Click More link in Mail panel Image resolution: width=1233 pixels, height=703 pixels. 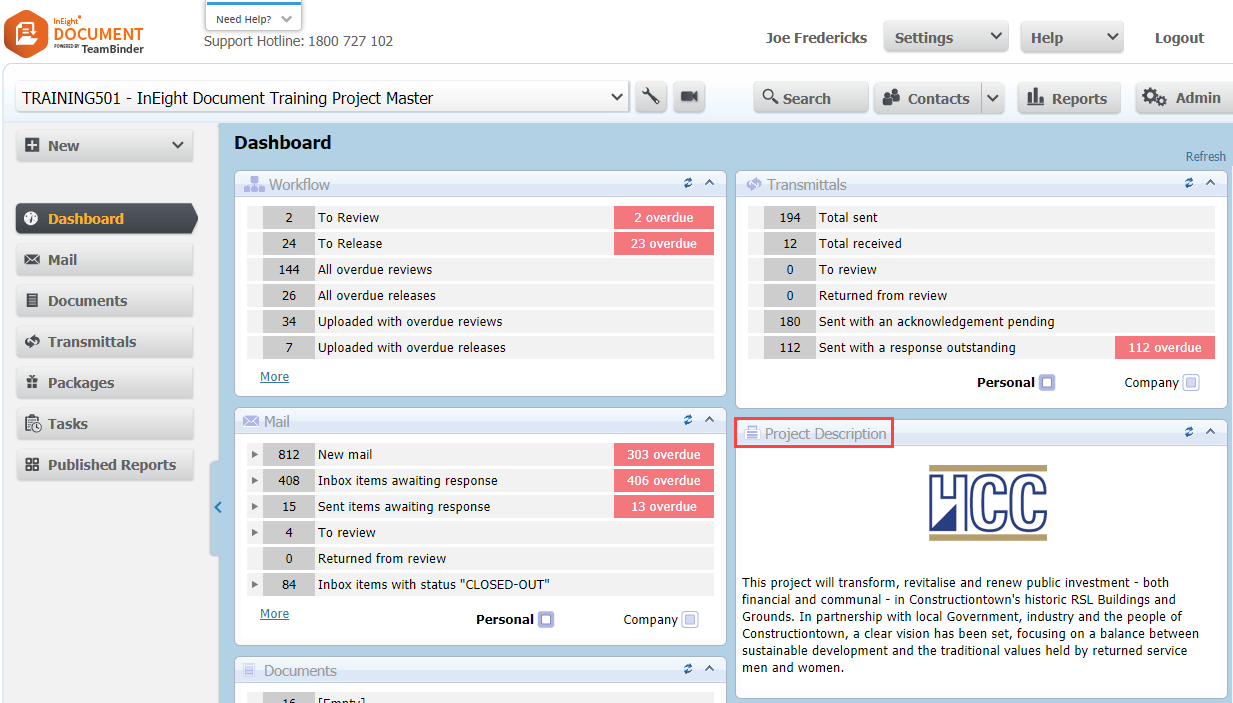coord(274,614)
